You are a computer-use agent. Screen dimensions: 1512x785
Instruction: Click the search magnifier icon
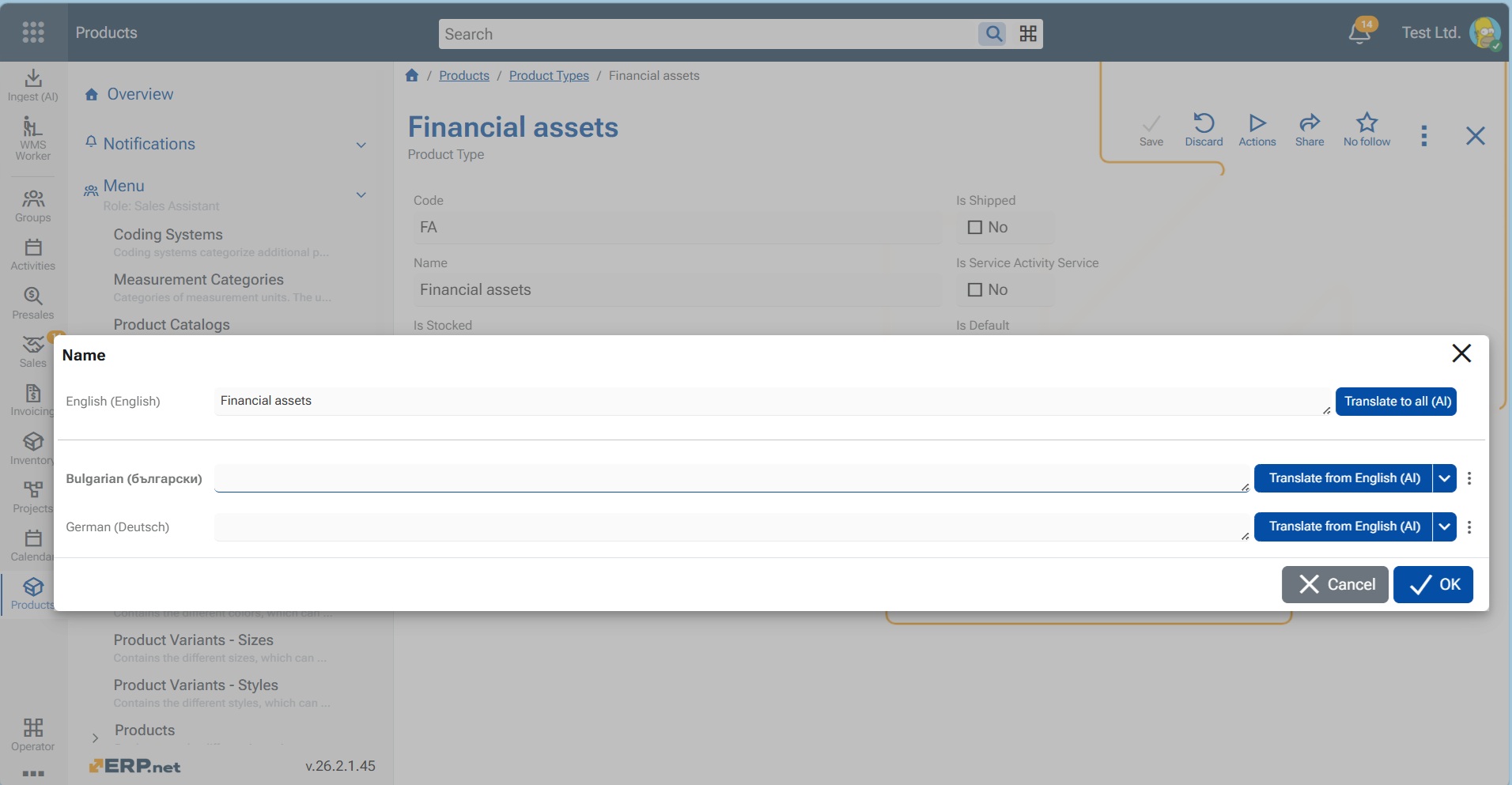point(993,34)
